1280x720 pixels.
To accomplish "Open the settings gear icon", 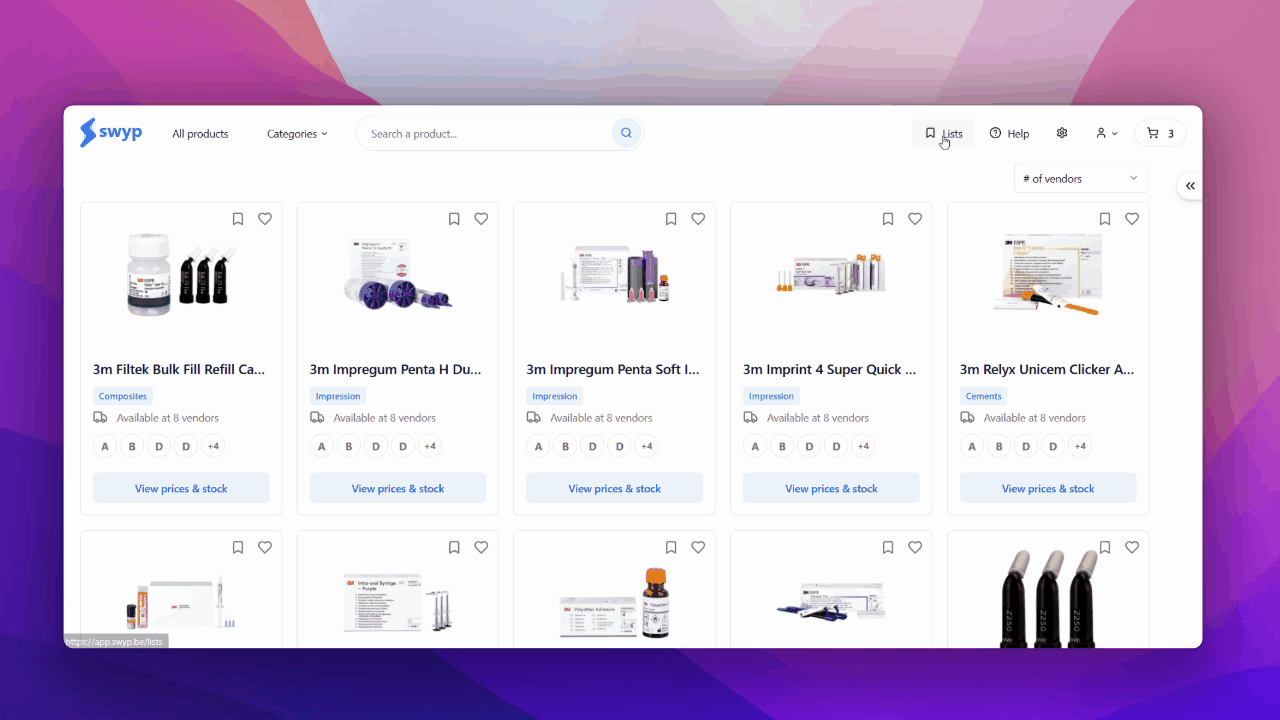I will click(1062, 133).
